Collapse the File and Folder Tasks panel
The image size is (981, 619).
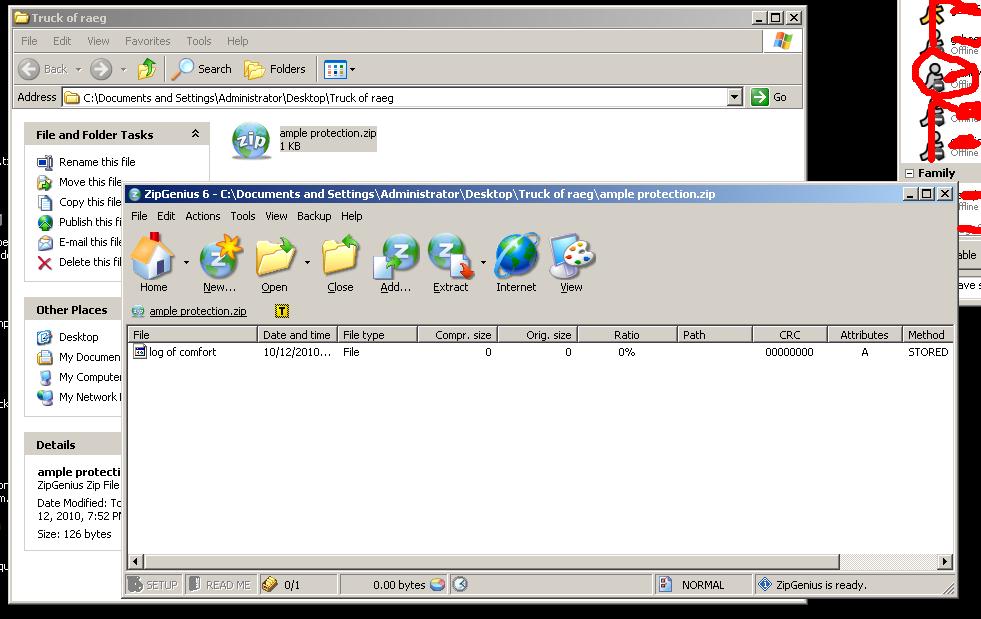point(194,135)
